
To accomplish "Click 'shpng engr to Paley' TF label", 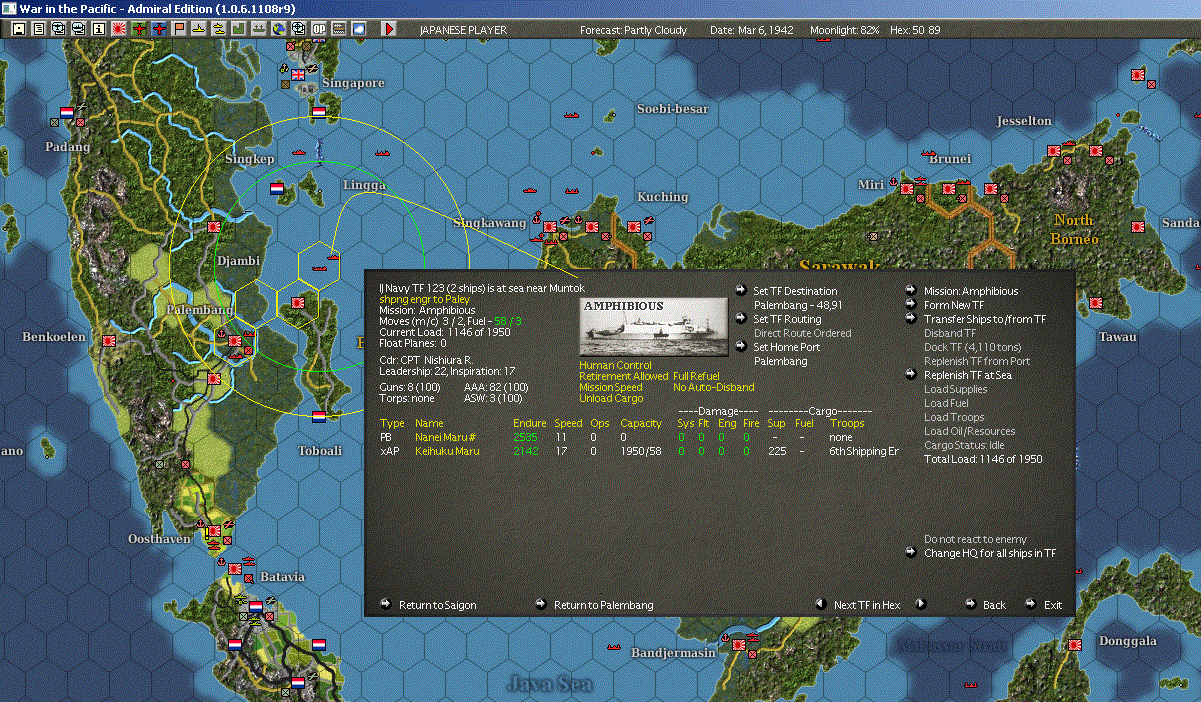I will tap(424, 299).
